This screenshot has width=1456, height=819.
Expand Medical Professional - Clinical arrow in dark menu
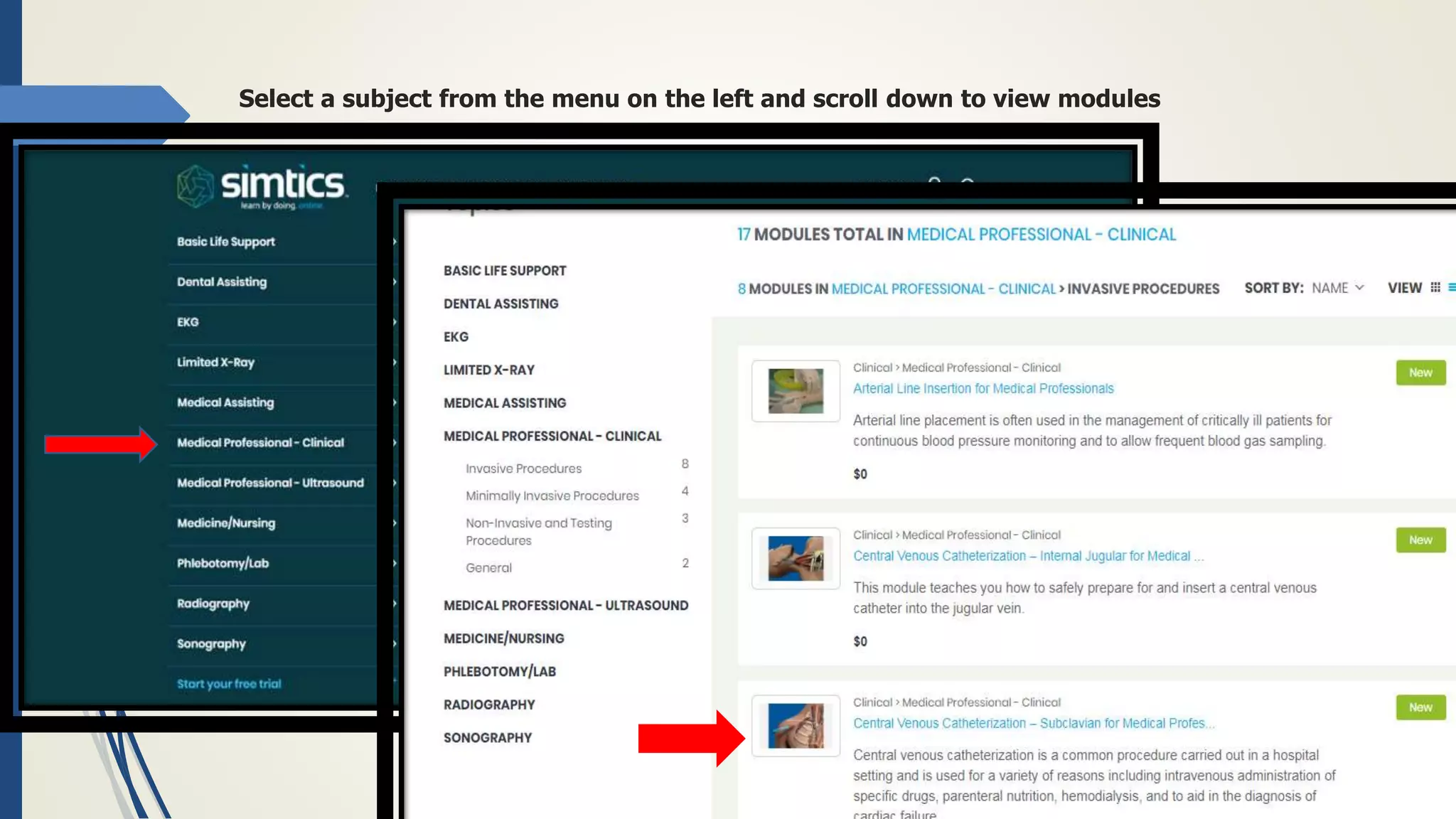395,443
